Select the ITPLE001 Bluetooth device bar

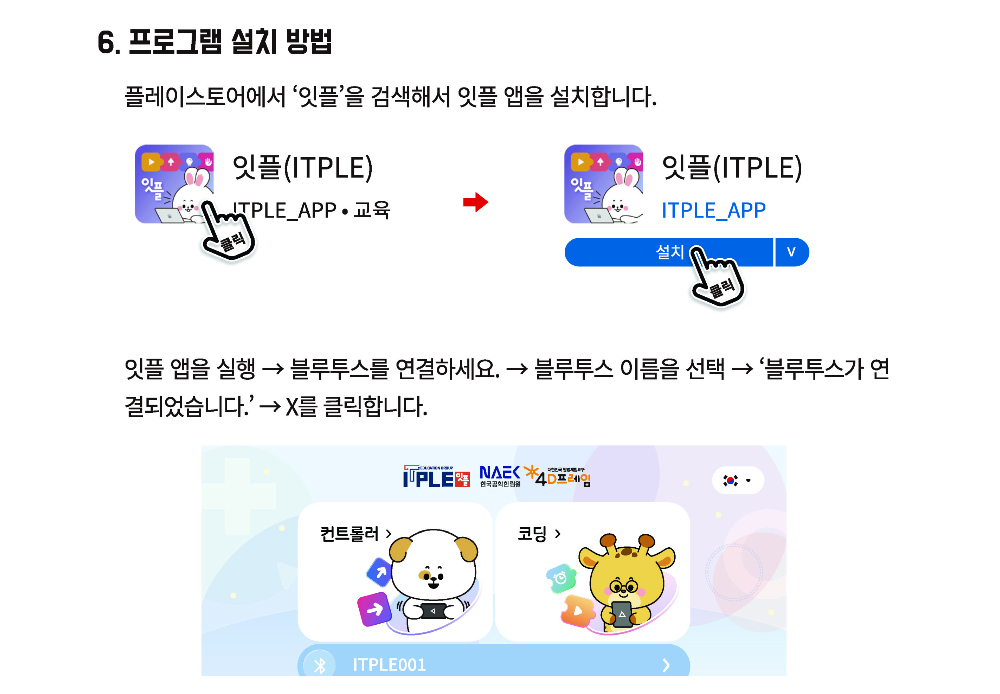coord(494,661)
